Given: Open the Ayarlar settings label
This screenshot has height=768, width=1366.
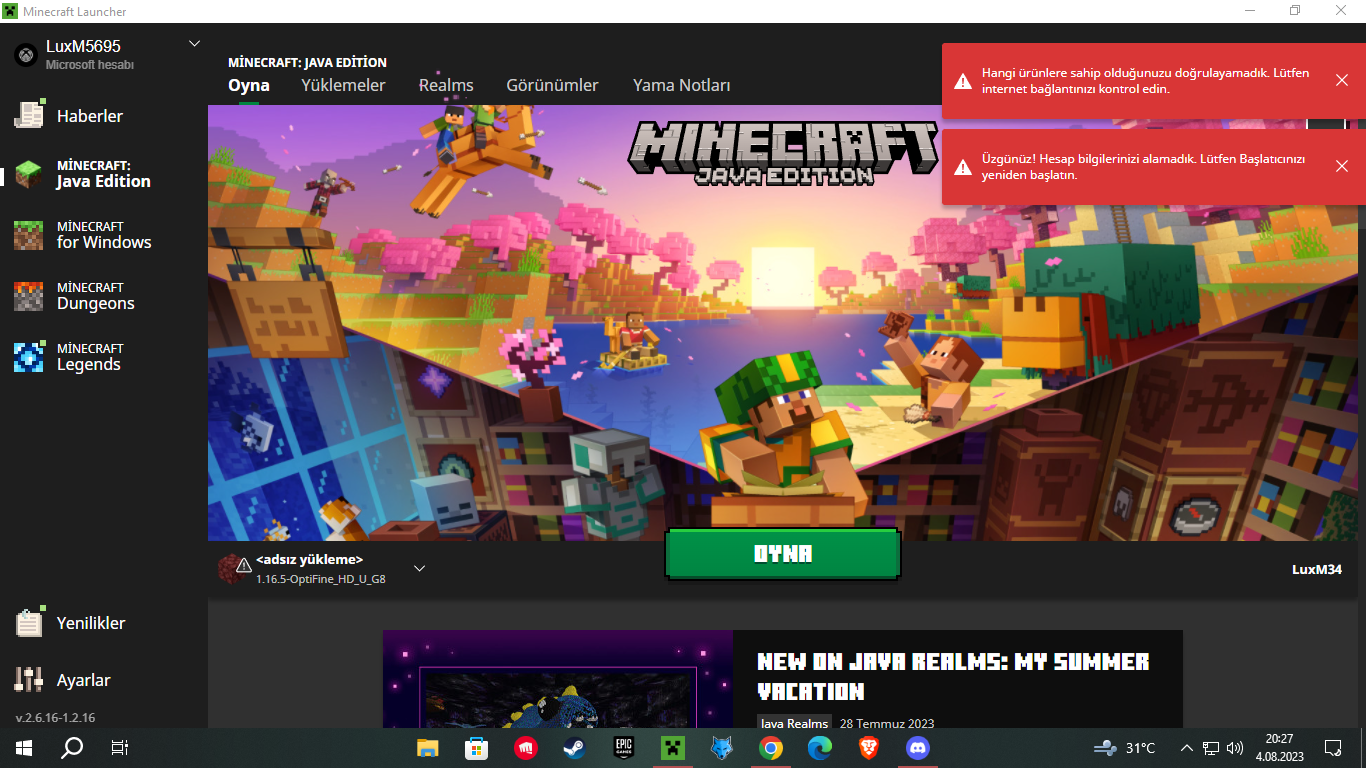Looking at the screenshot, I should 84,680.
